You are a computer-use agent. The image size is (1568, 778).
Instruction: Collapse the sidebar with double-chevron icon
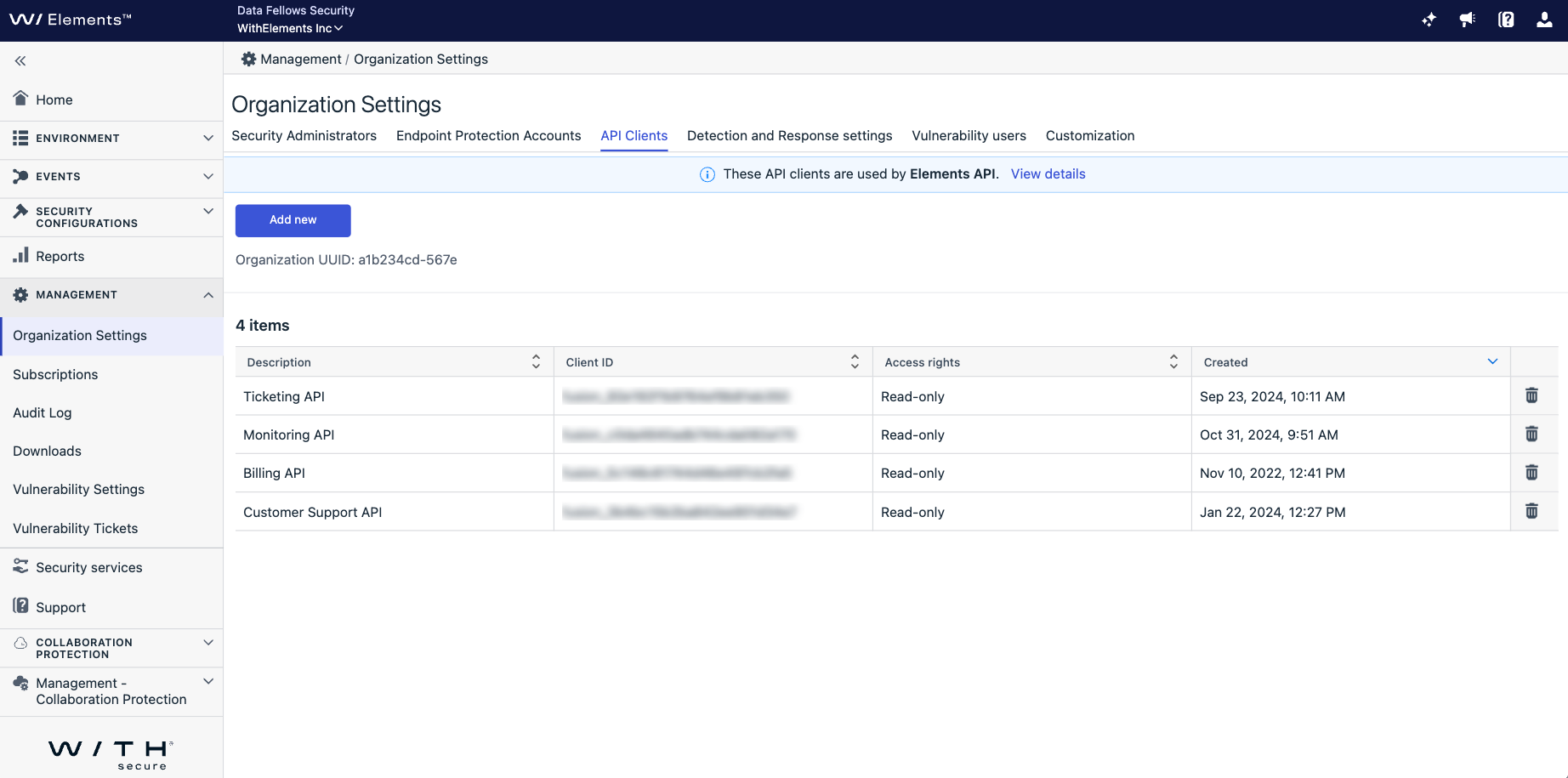point(20,60)
